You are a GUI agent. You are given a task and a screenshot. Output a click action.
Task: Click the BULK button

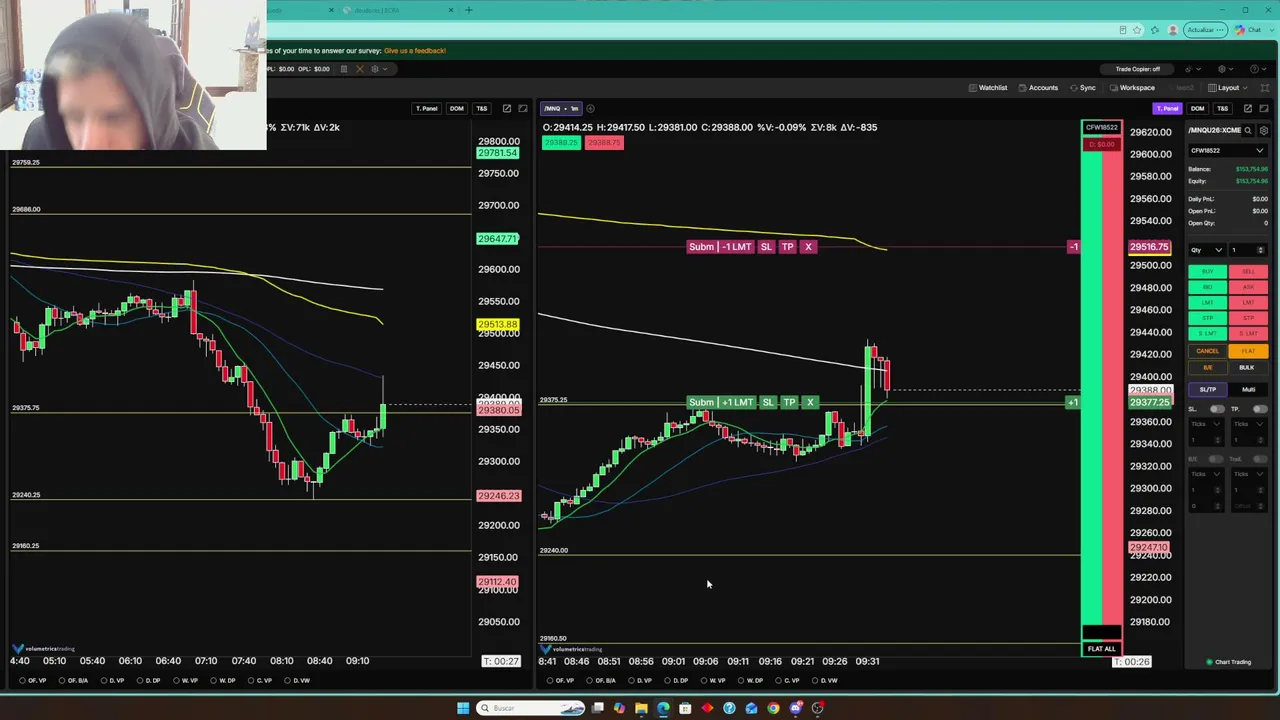[x=1248, y=367]
